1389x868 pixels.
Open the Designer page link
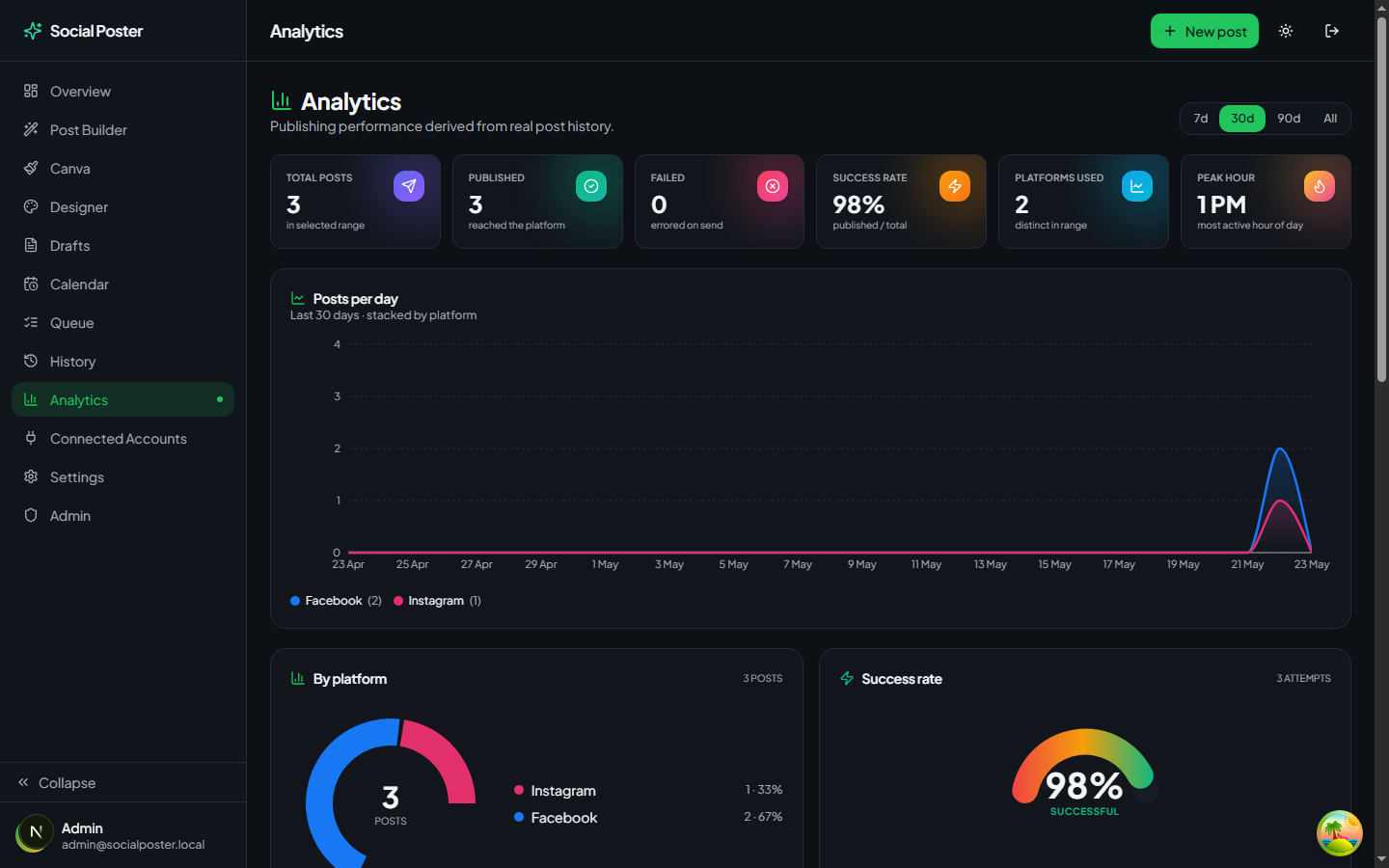(x=123, y=206)
